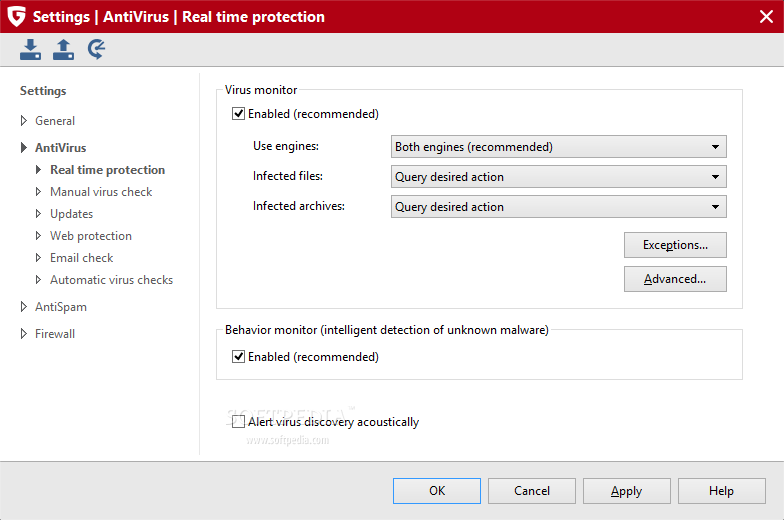
Task: Click the Apply button
Action: (626, 491)
